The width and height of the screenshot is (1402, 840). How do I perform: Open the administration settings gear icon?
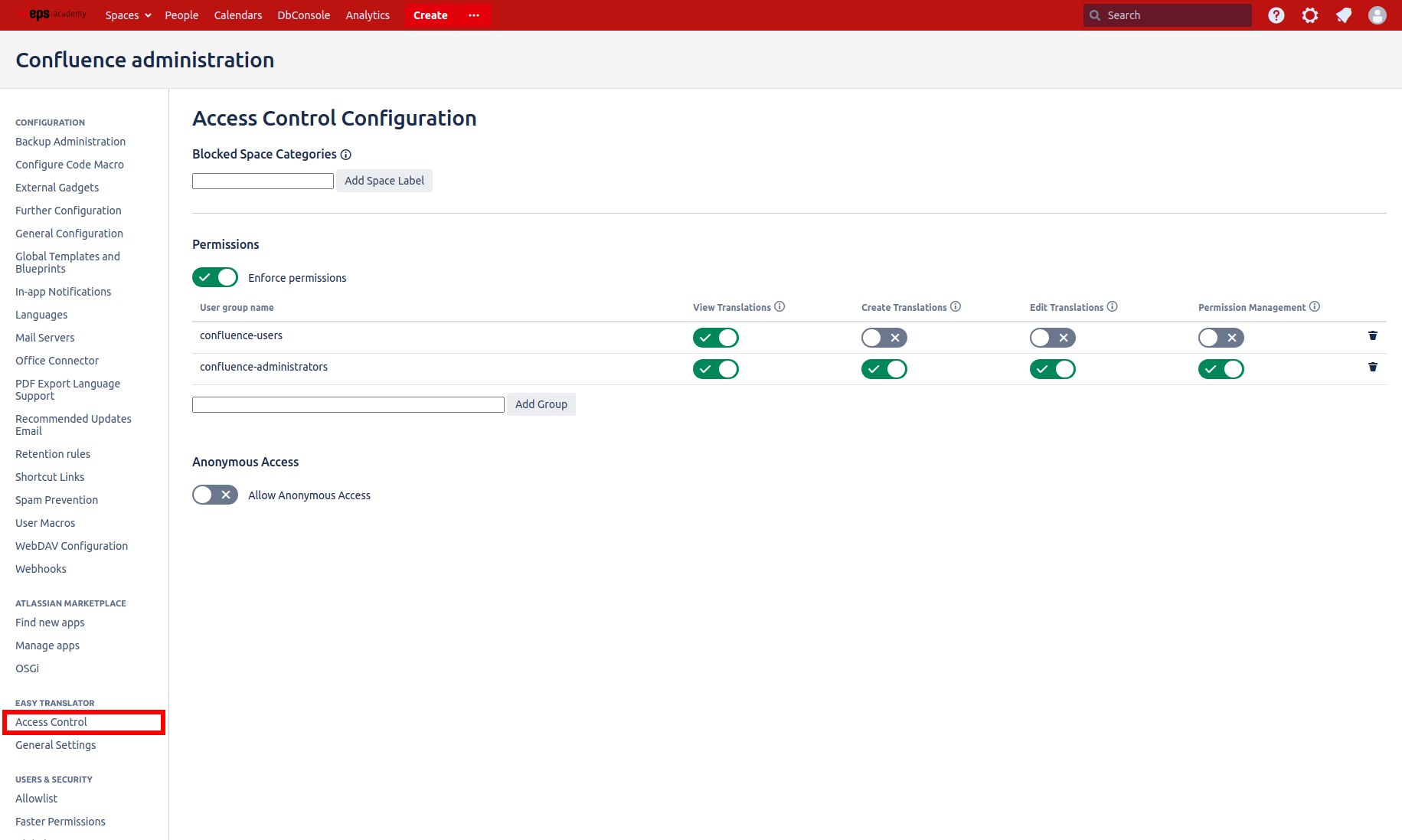pos(1309,15)
